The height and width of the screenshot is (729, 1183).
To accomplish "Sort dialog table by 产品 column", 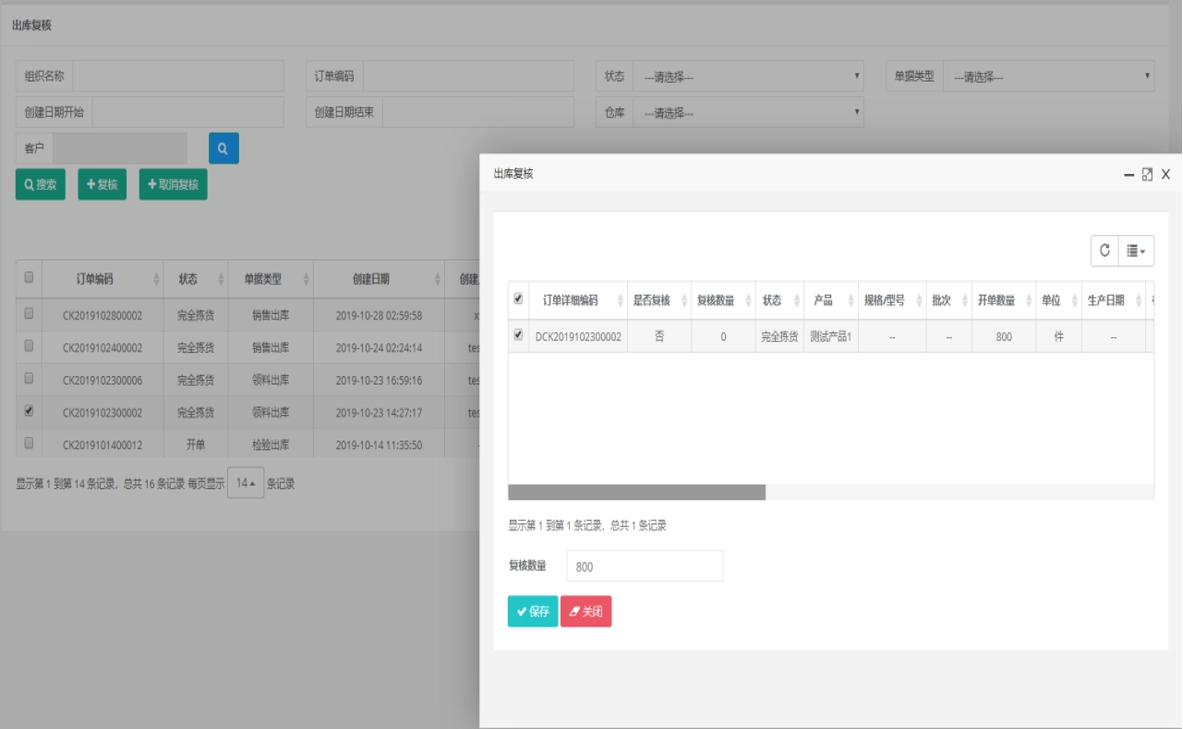I will (831, 300).
